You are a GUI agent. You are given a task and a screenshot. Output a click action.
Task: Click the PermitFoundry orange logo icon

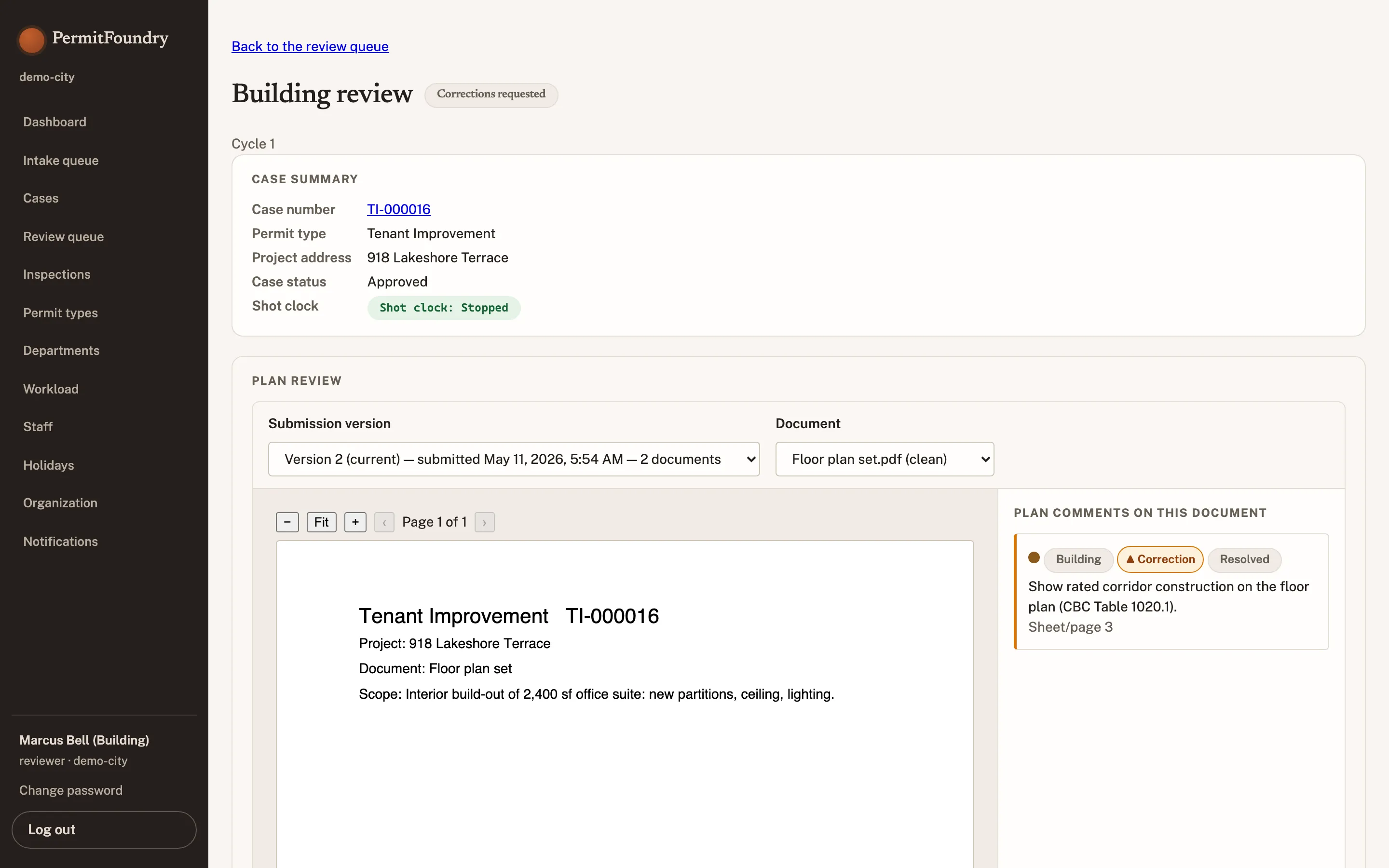pos(31,40)
